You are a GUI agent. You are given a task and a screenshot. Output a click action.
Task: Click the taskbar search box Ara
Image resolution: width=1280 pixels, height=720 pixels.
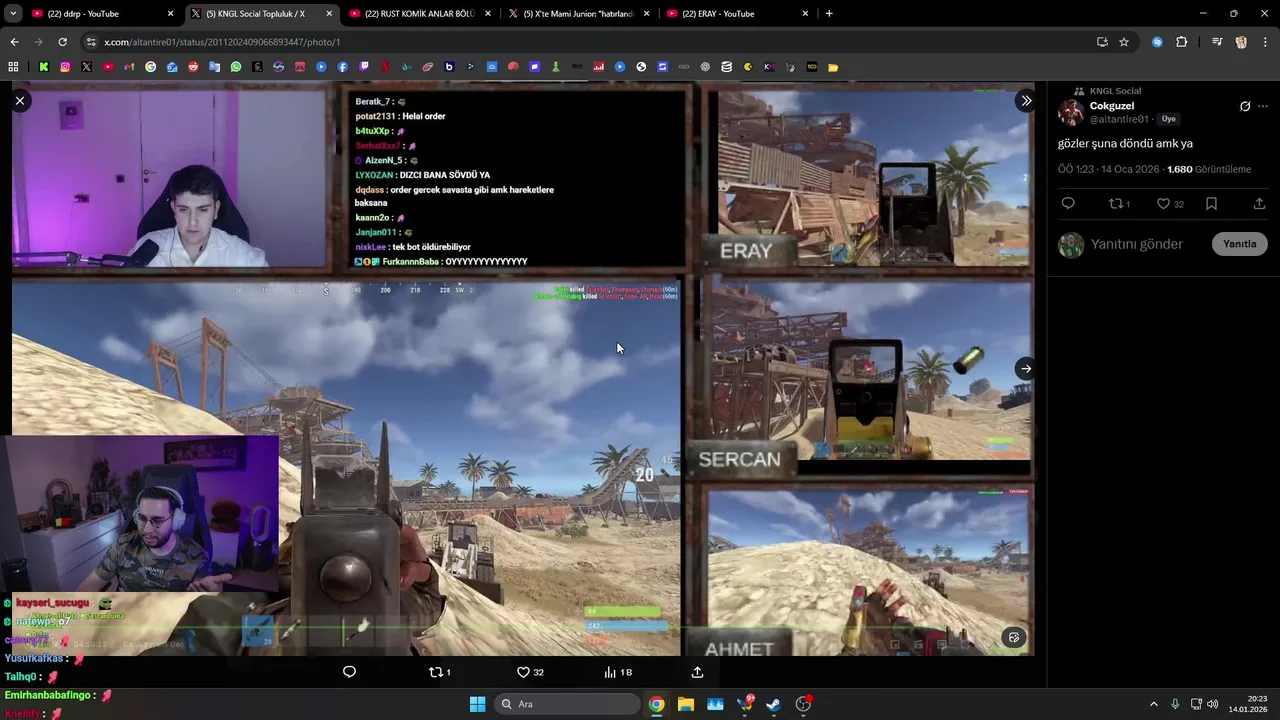566,704
